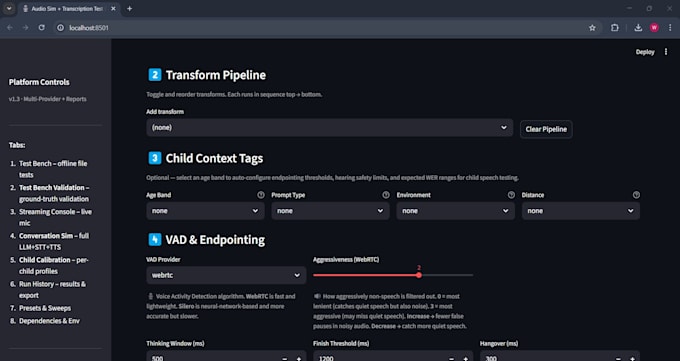Open the browser downloads icon
The image size is (680, 361).
[x=638, y=28]
